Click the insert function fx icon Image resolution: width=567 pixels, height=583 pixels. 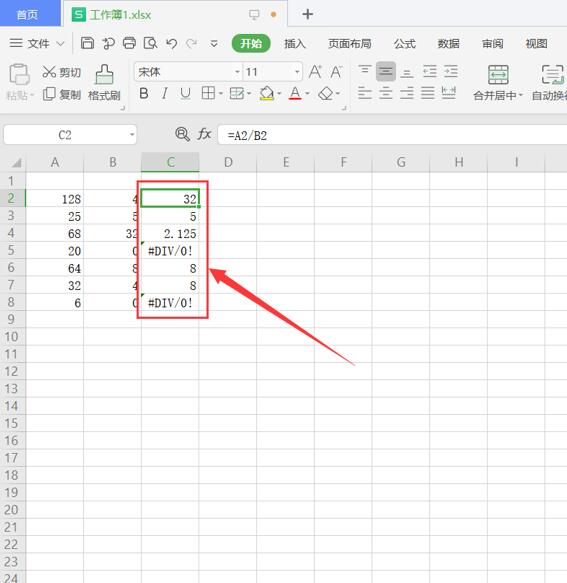pos(204,134)
